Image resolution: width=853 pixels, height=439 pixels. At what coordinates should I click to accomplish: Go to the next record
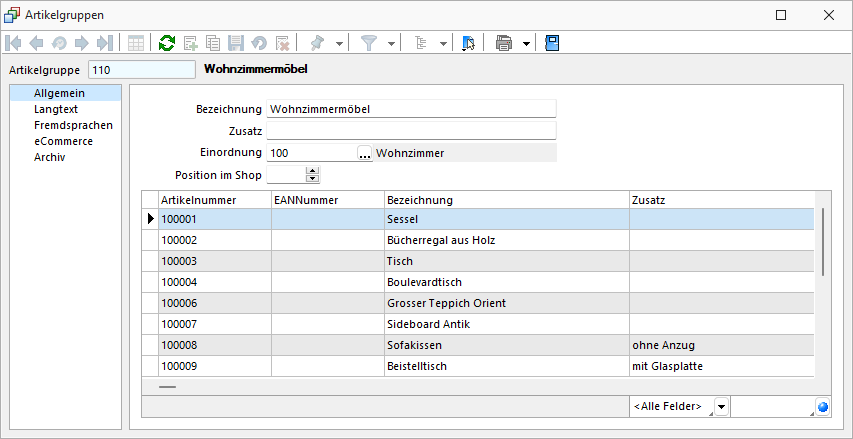point(82,43)
